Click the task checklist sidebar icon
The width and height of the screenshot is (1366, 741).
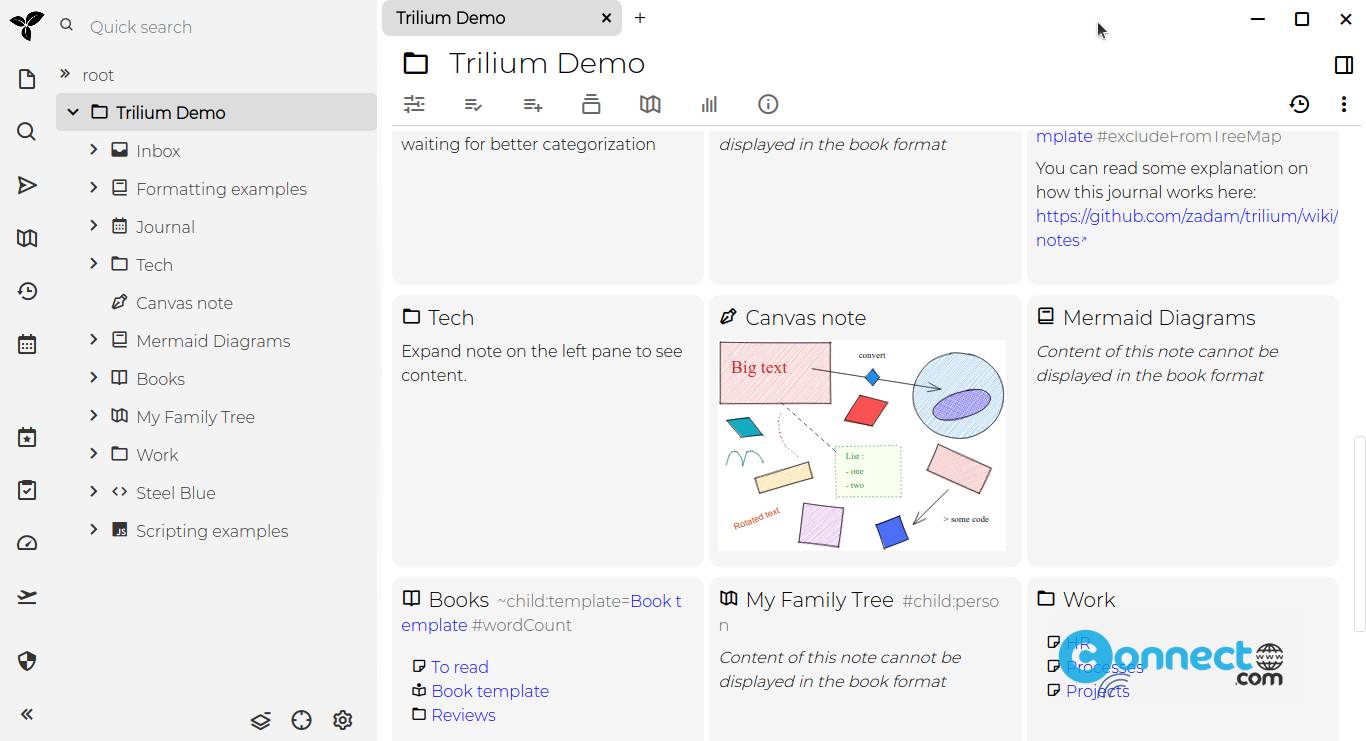[x=27, y=490]
